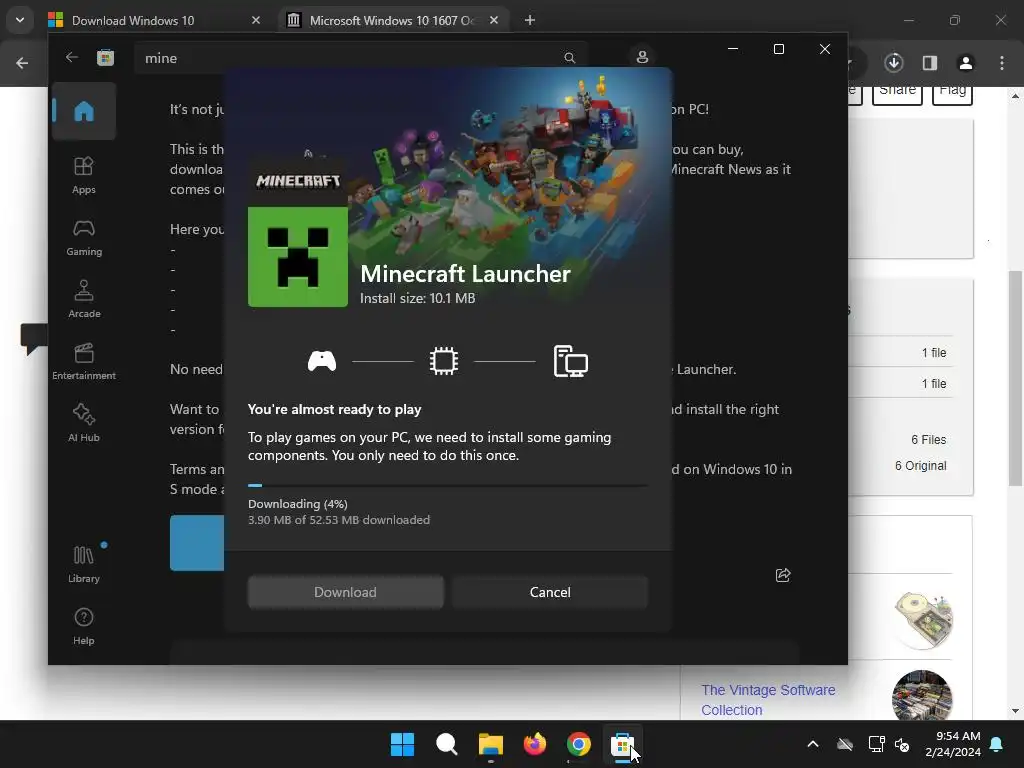This screenshot has height=768, width=1024.
Task: Click the muted volume tray icon
Action: tap(902, 744)
